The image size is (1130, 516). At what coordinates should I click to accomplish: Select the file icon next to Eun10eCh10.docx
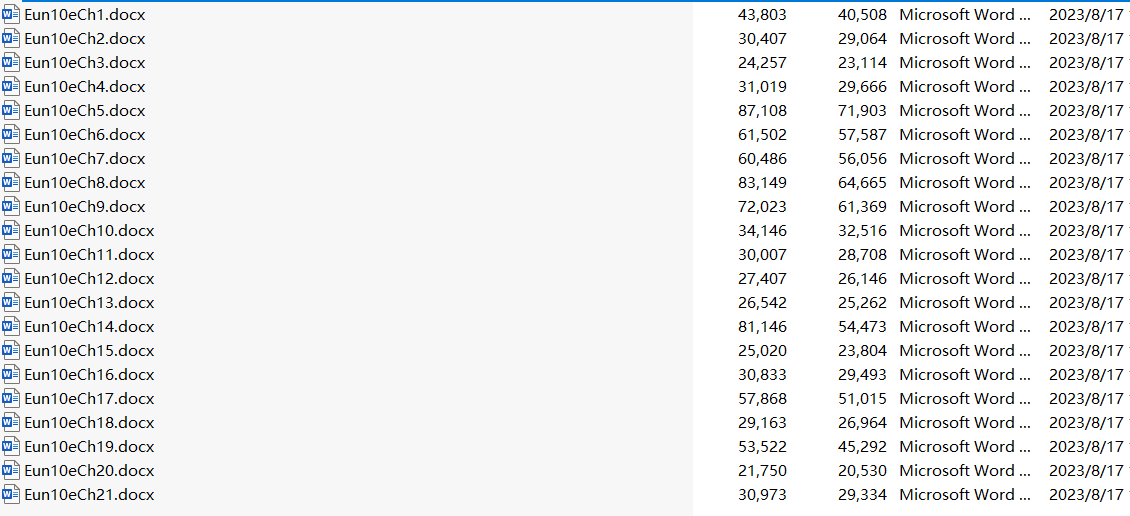[11, 231]
